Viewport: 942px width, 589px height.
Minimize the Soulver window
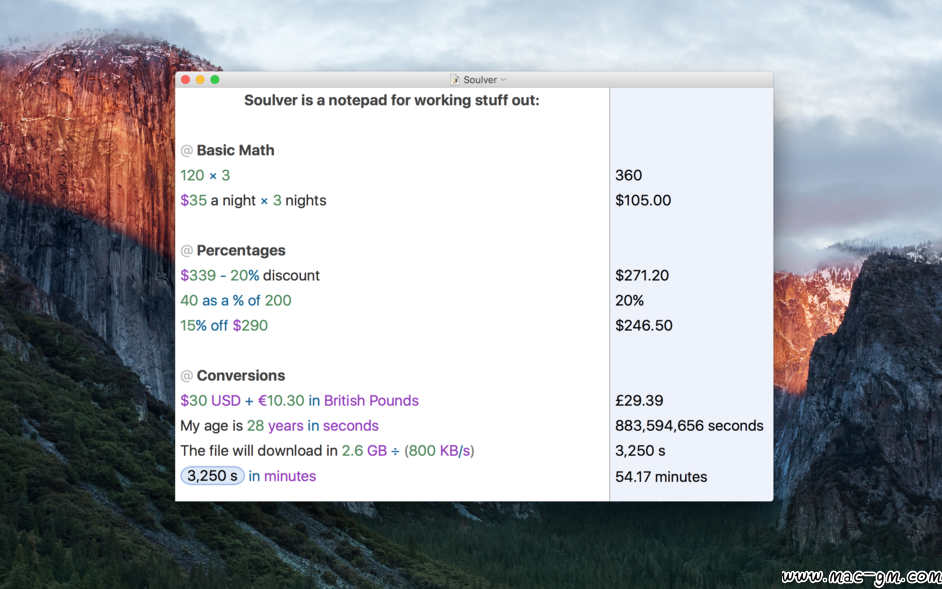tap(200, 79)
